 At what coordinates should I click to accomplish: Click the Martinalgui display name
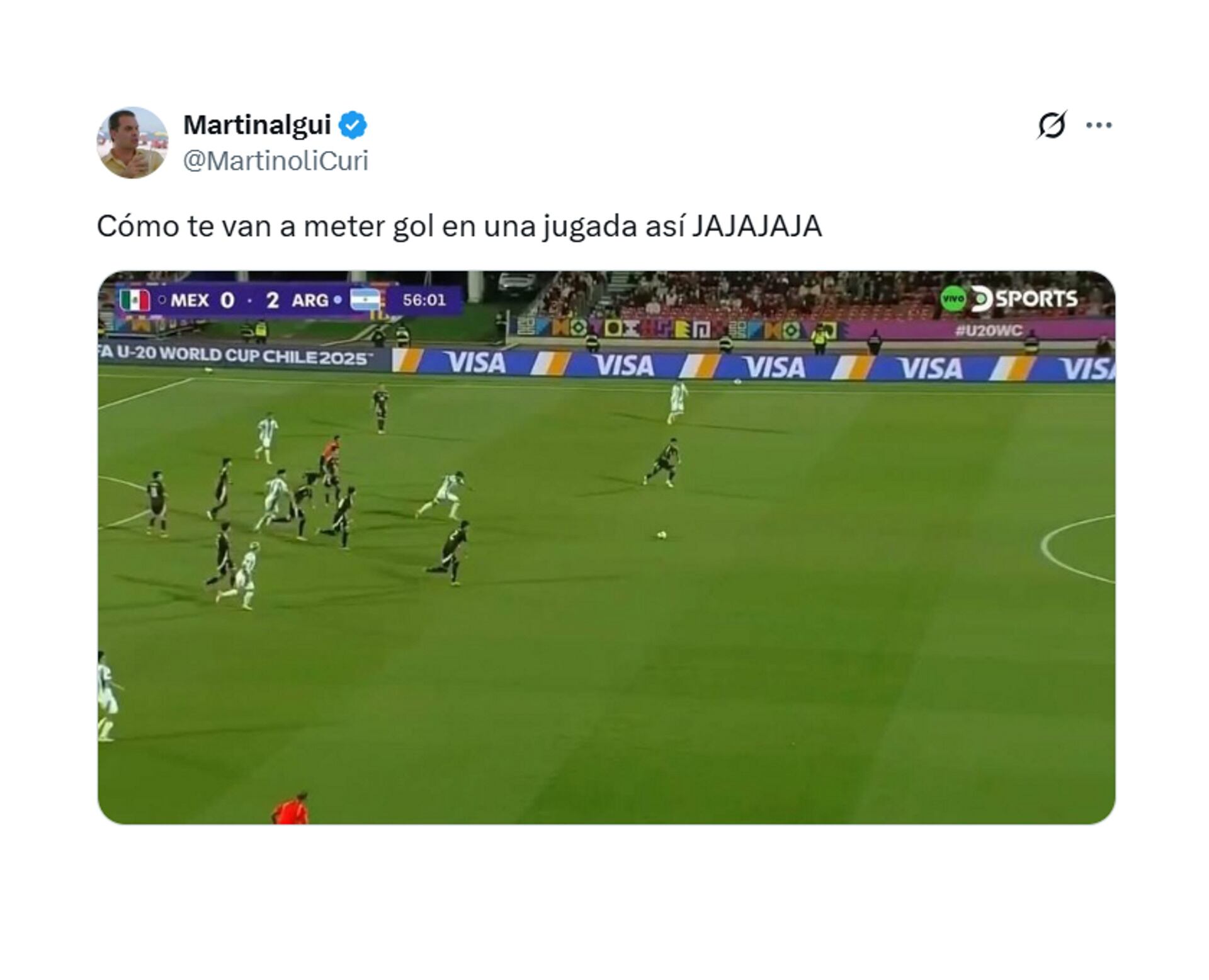click(x=257, y=125)
